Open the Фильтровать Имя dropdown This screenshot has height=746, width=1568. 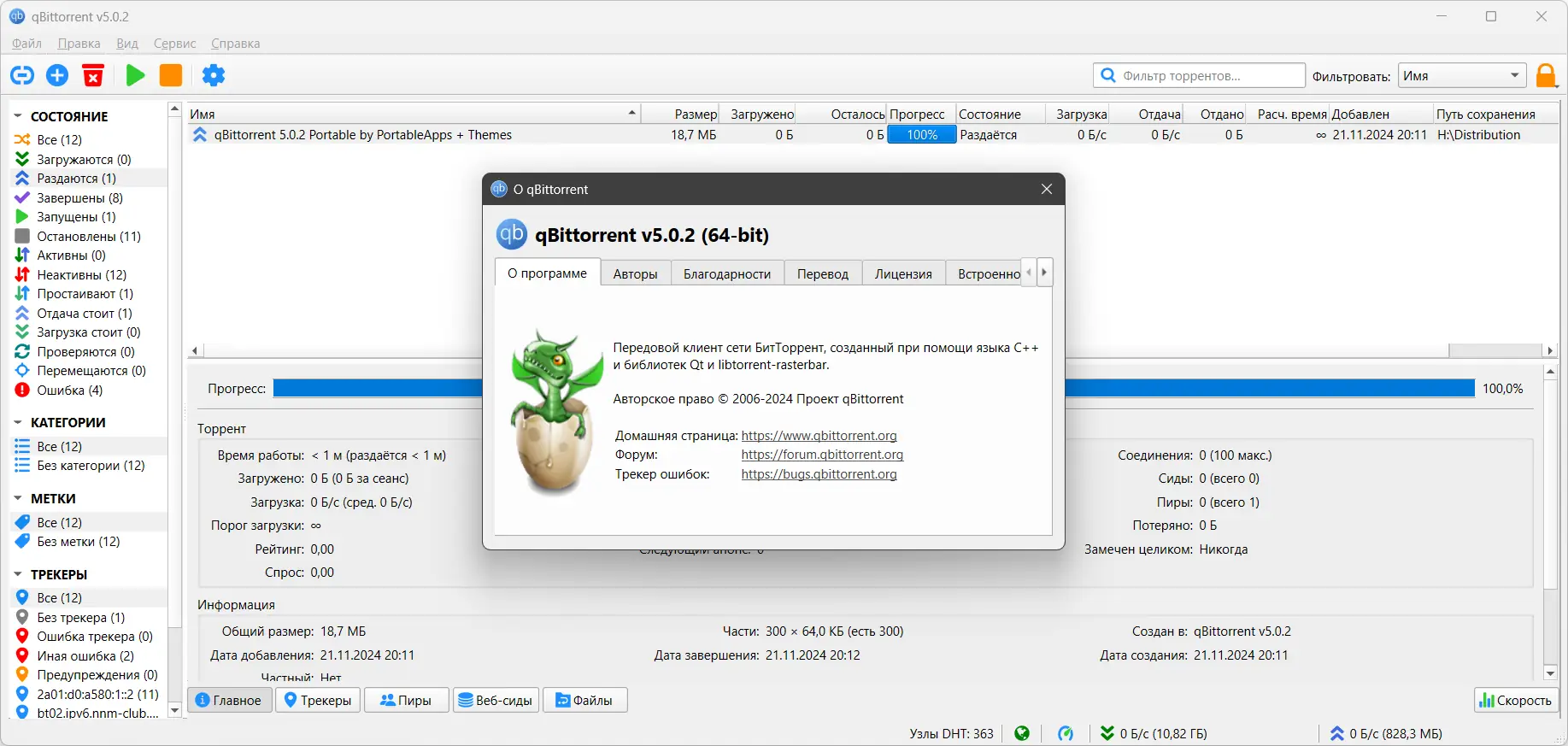coord(1462,75)
